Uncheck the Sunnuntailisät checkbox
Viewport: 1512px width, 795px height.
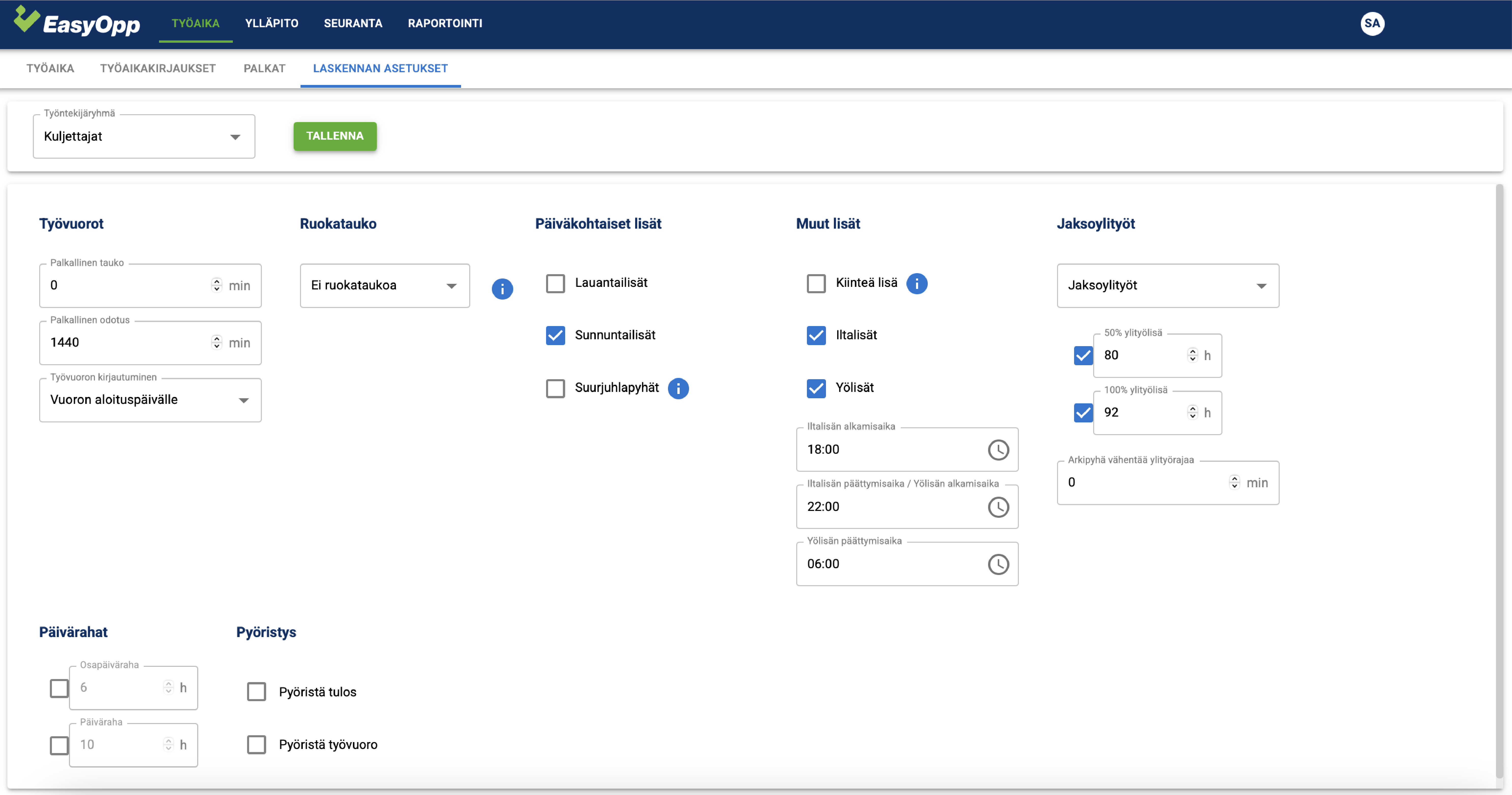point(555,336)
